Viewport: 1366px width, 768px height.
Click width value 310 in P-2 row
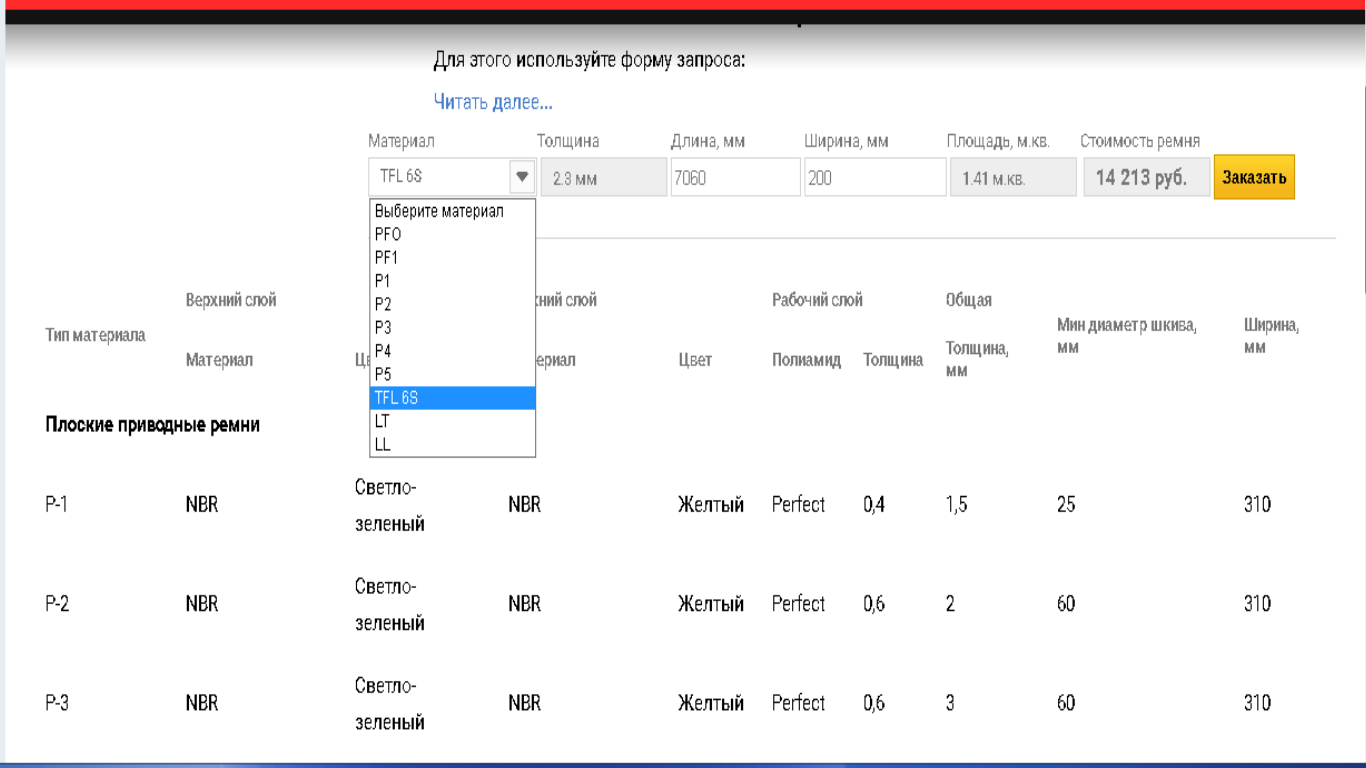[x=1257, y=604]
